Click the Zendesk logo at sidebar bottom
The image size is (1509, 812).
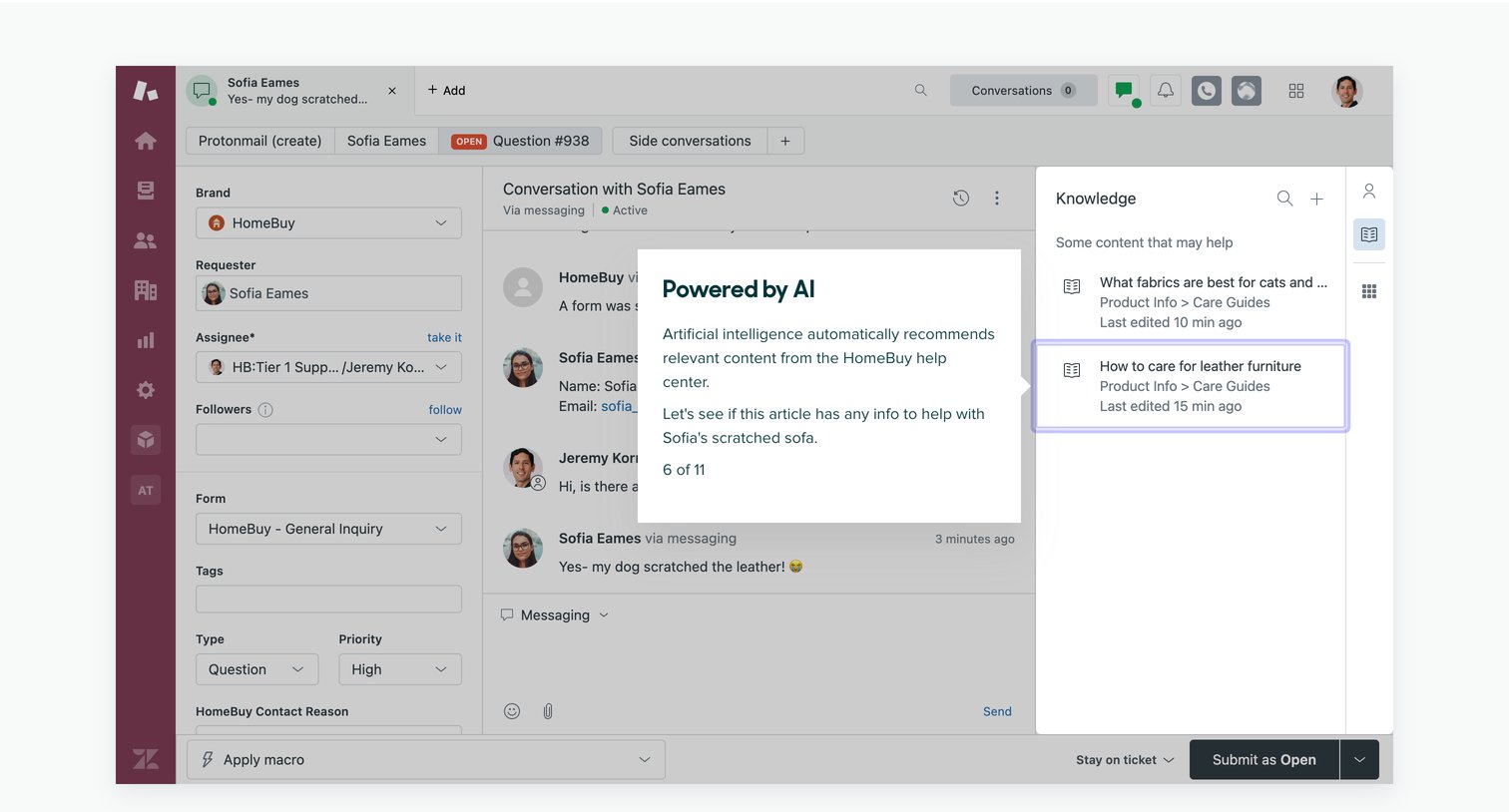pos(146,759)
